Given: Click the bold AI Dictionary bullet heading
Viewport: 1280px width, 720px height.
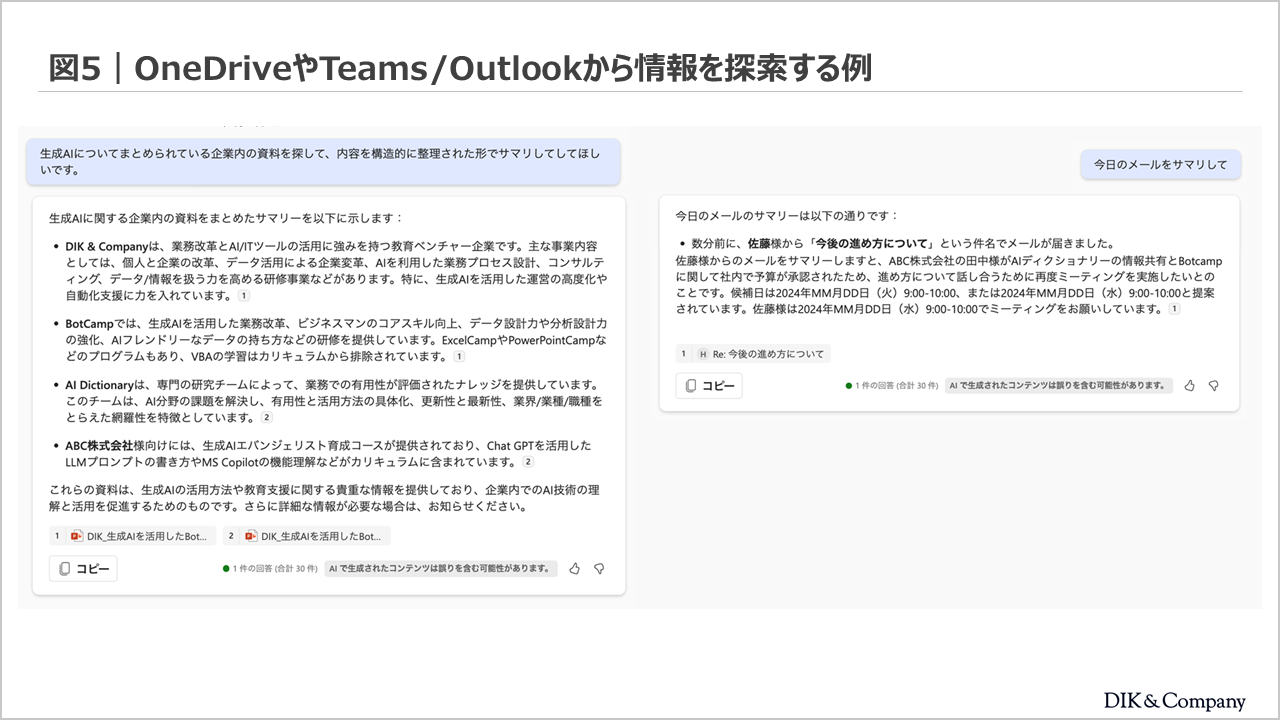Looking at the screenshot, I should point(99,385).
